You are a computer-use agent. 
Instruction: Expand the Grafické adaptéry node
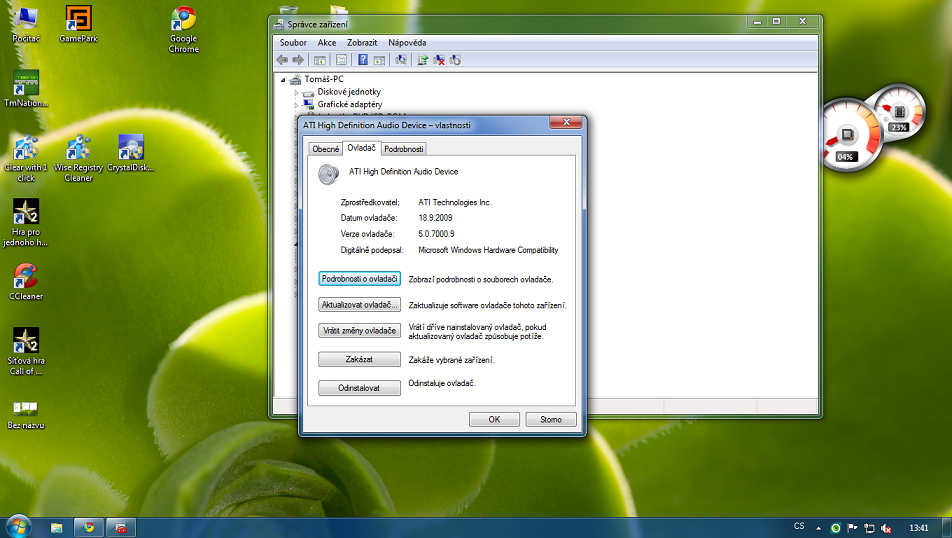click(296, 106)
